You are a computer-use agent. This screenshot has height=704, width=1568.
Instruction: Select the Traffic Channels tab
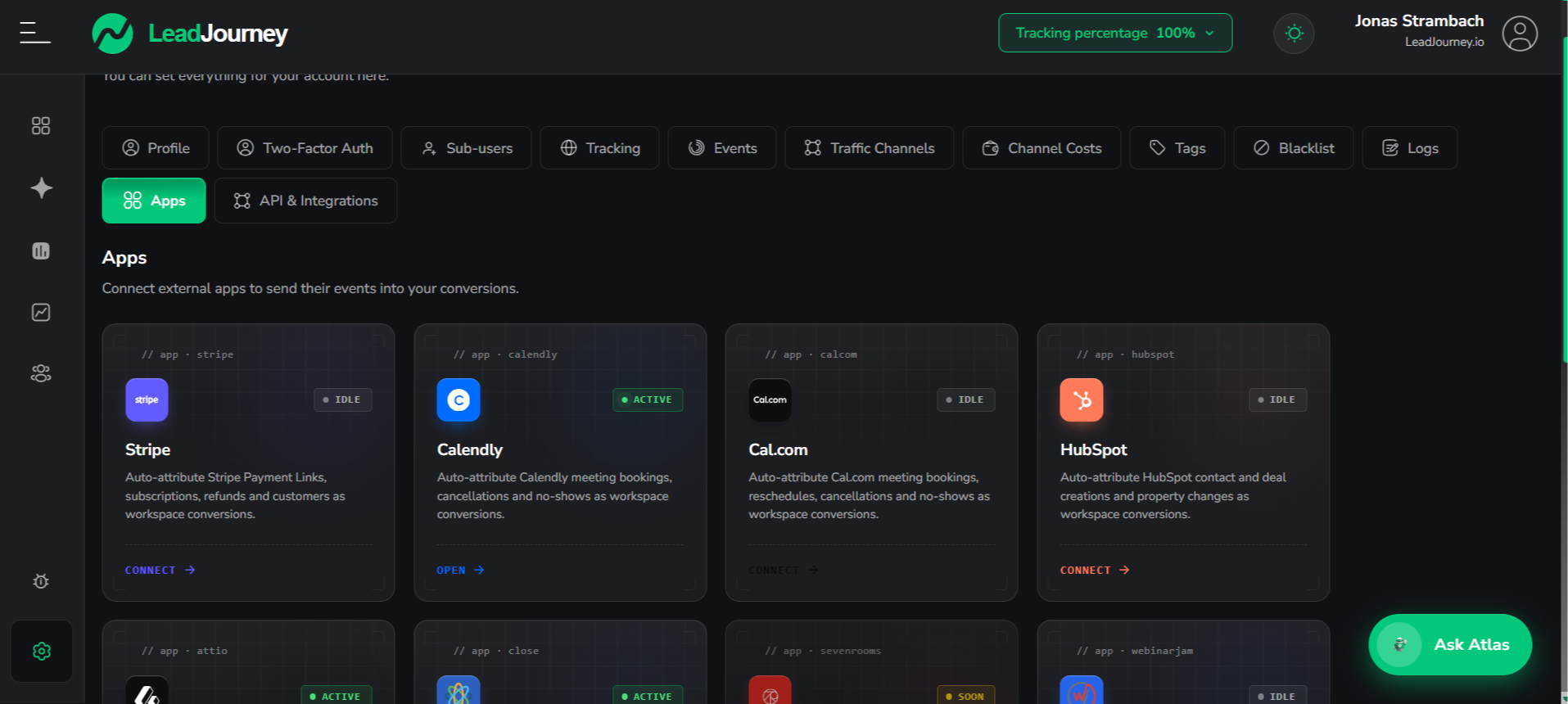point(870,148)
